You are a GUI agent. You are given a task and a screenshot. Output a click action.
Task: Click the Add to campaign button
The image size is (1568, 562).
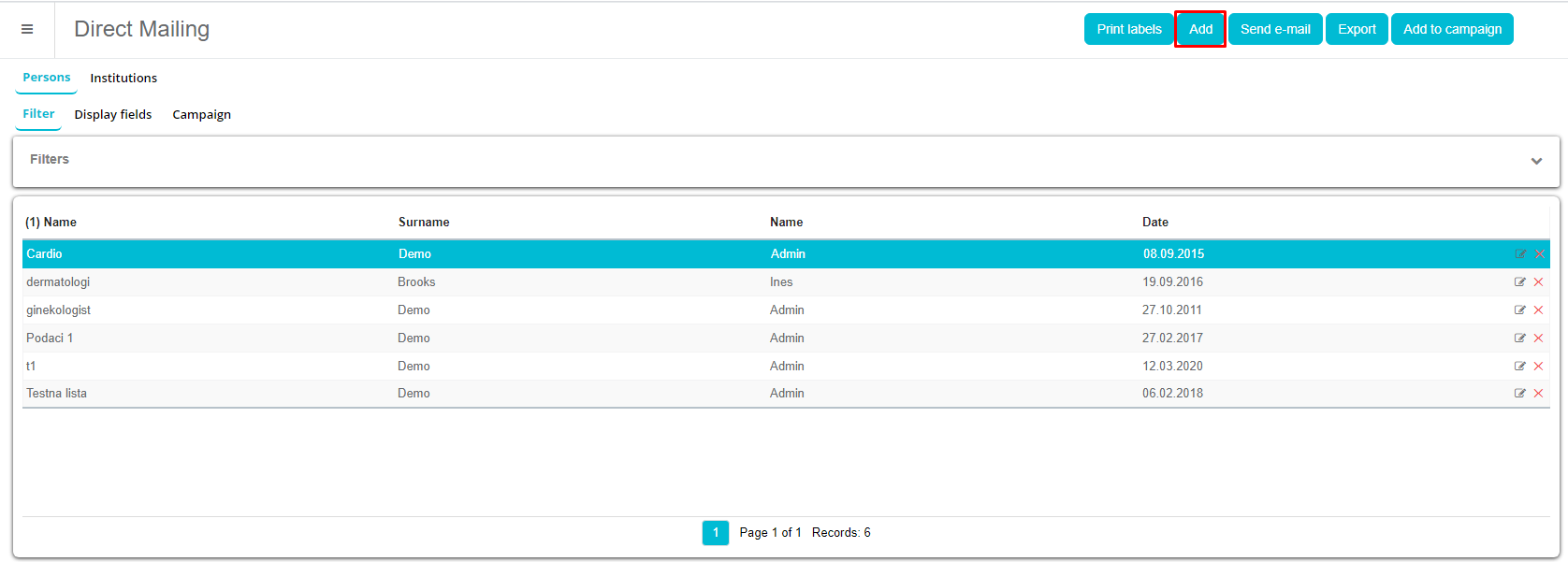click(1452, 30)
